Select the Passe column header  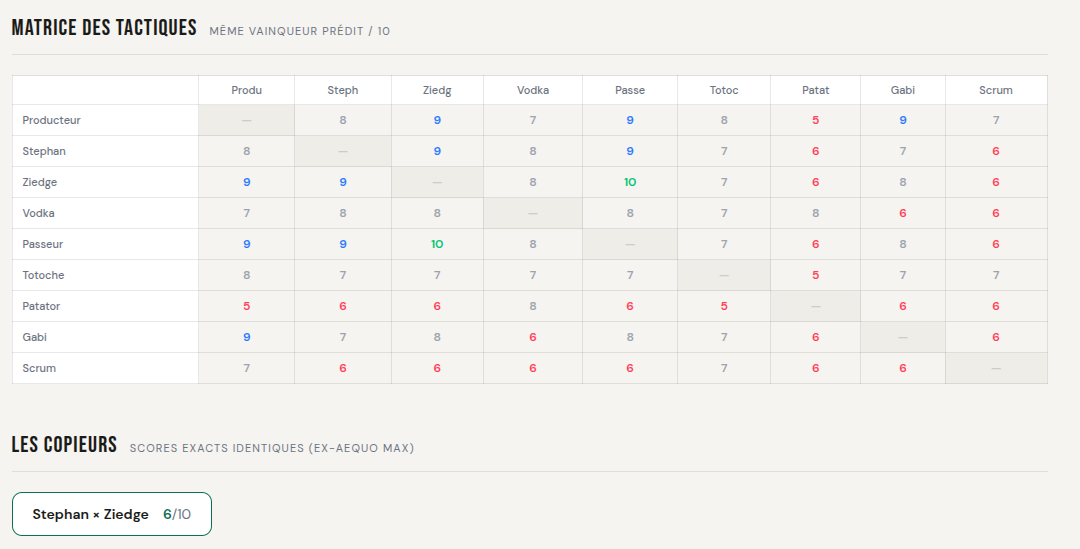[x=630, y=90]
